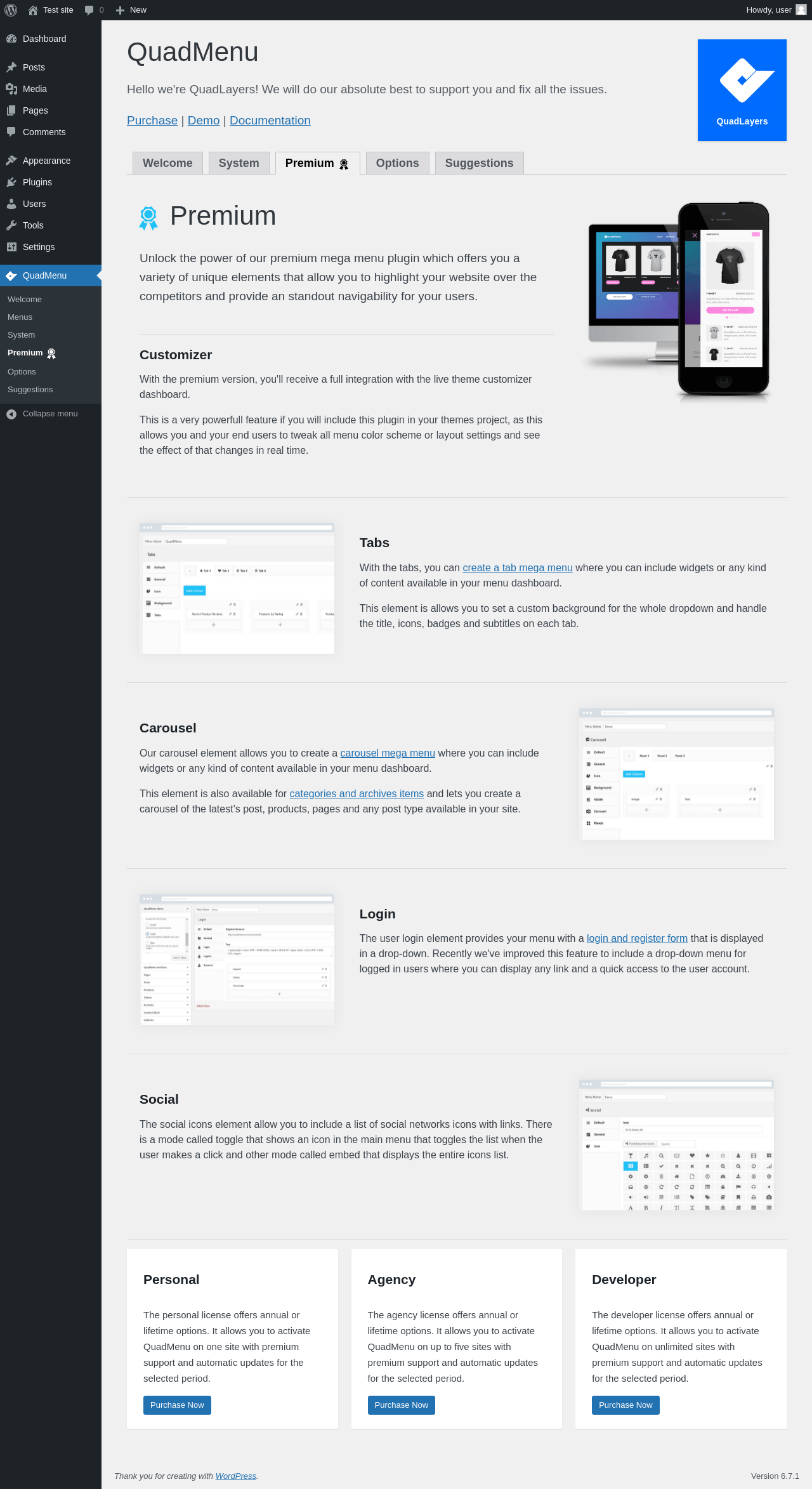Open the Test site home icon

tap(33, 10)
